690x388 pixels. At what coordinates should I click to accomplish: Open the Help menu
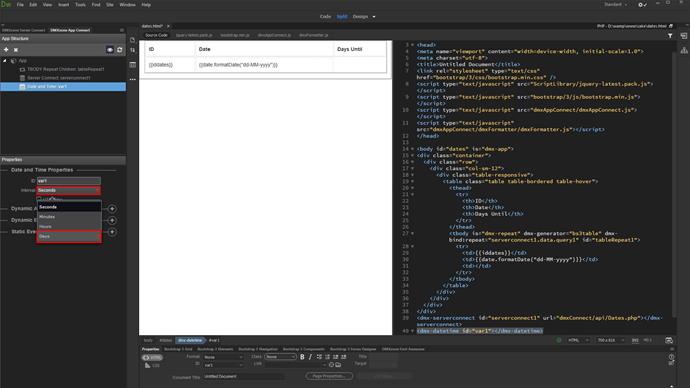click(x=146, y=5)
